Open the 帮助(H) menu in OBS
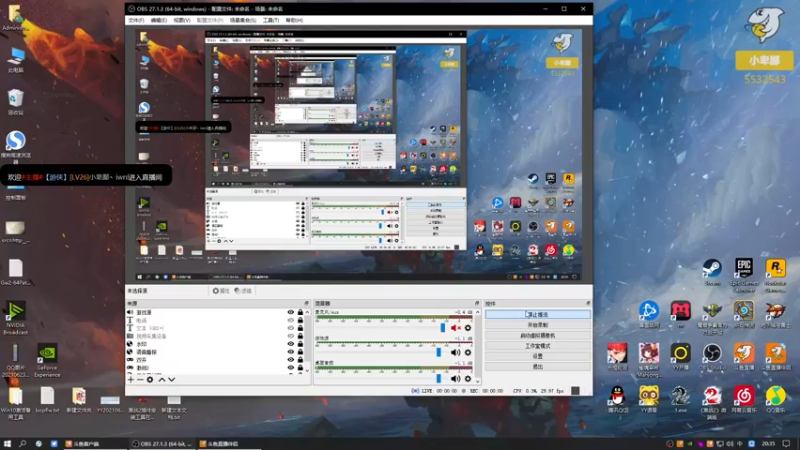The image size is (800, 450). pyautogui.click(x=294, y=20)
